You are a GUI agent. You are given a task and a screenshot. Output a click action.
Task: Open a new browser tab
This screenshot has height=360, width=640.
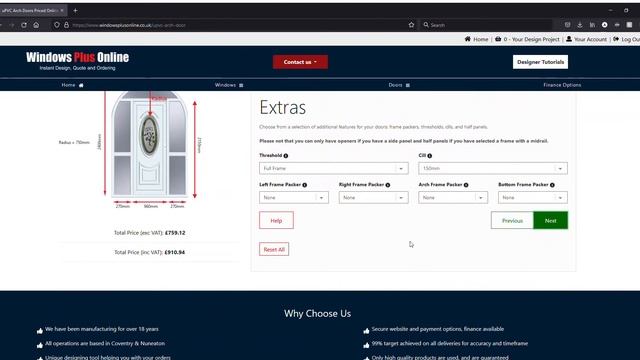(75, 10)
